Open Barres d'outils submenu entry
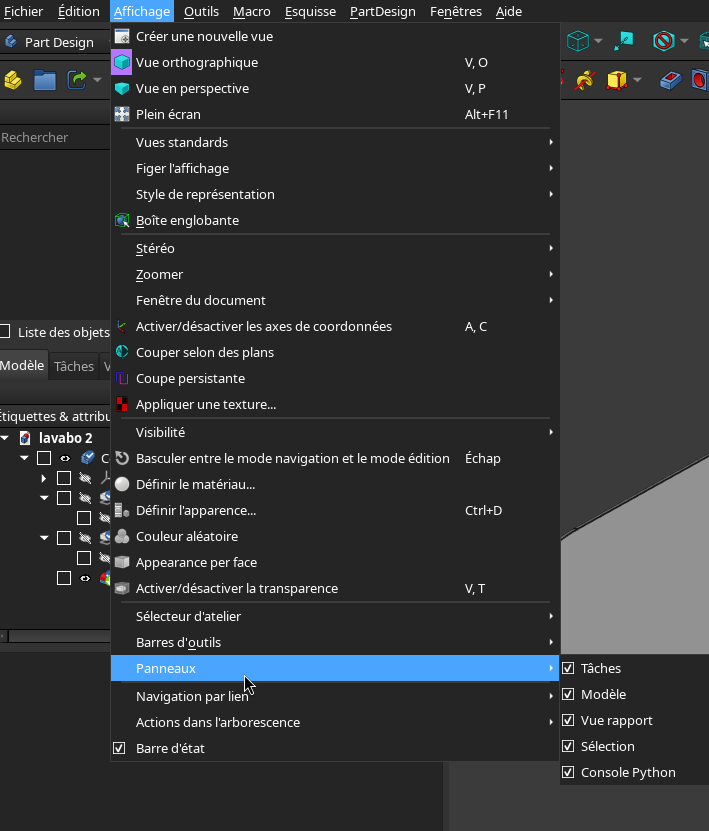This screenshot has height=831, width=709. 335,642
